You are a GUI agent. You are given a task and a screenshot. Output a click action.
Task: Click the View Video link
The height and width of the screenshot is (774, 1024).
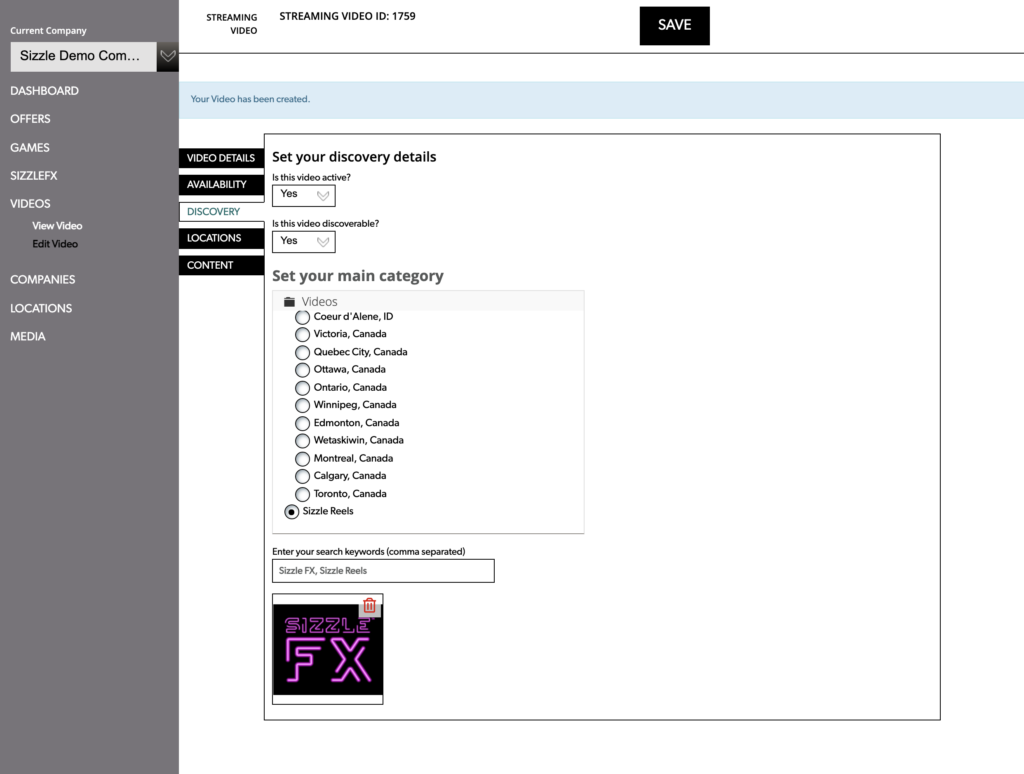pos(57,226)
